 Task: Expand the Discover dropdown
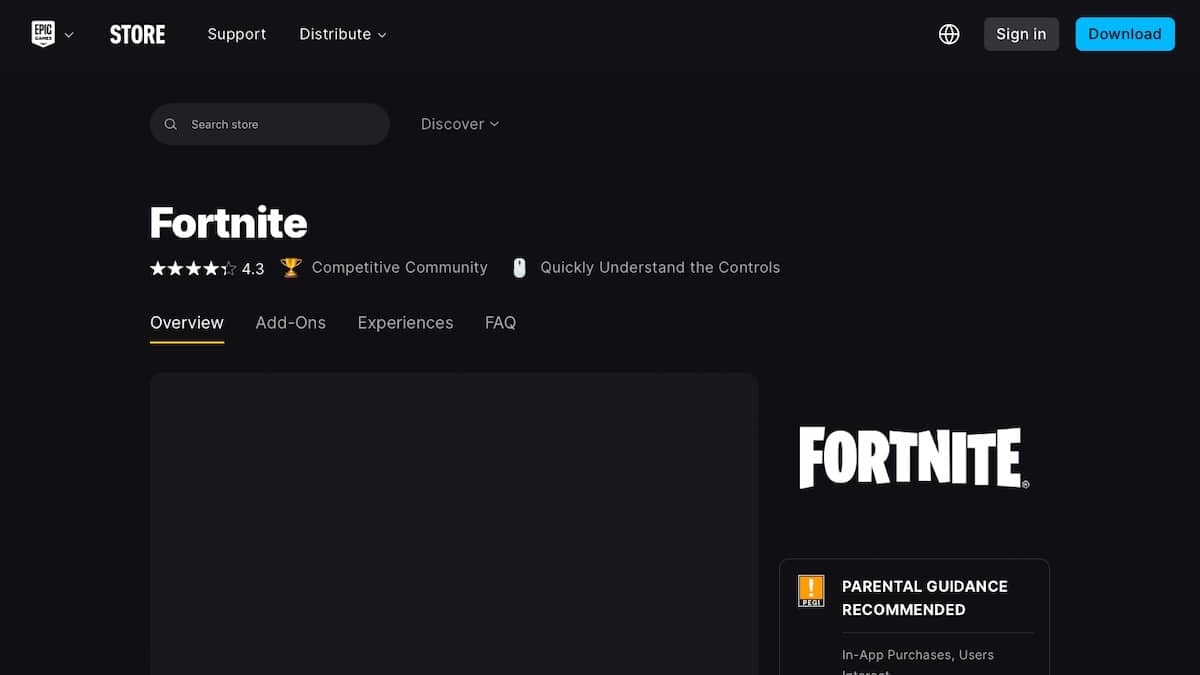pyautogui.click(x=458, y=123)
